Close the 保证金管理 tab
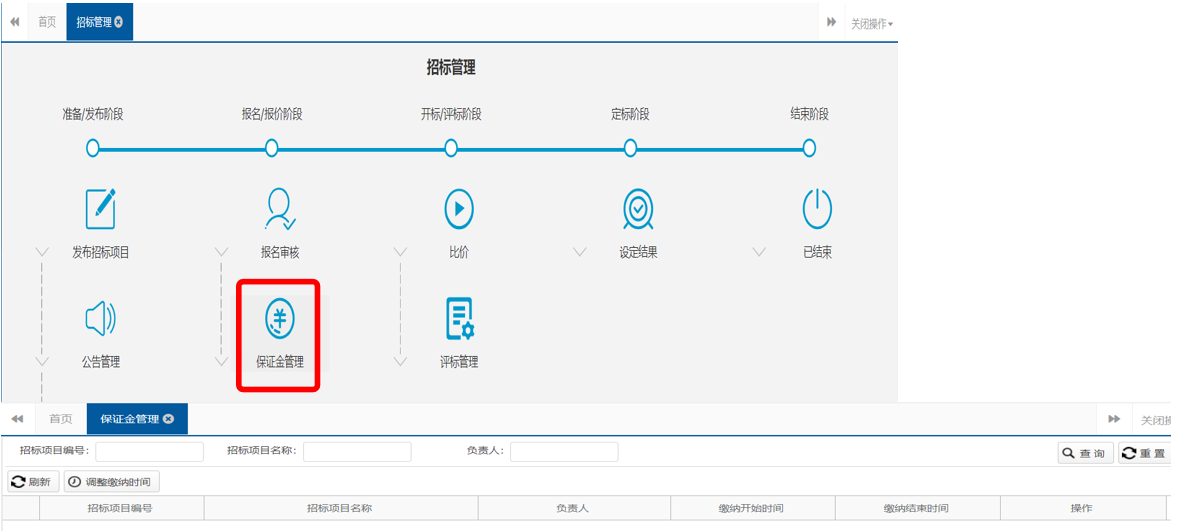1181x531 pixels. (169, 419)
